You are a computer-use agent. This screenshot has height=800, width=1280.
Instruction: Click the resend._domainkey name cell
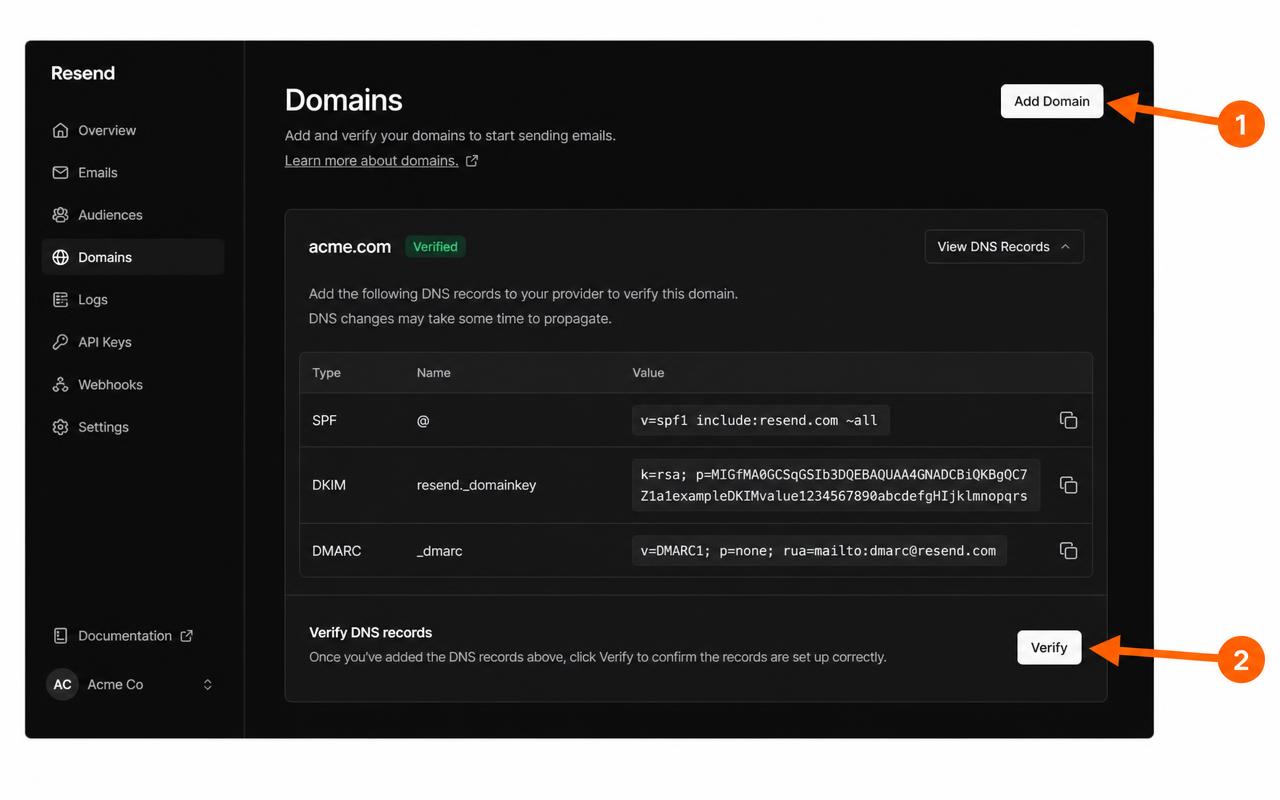coord(477,485)
